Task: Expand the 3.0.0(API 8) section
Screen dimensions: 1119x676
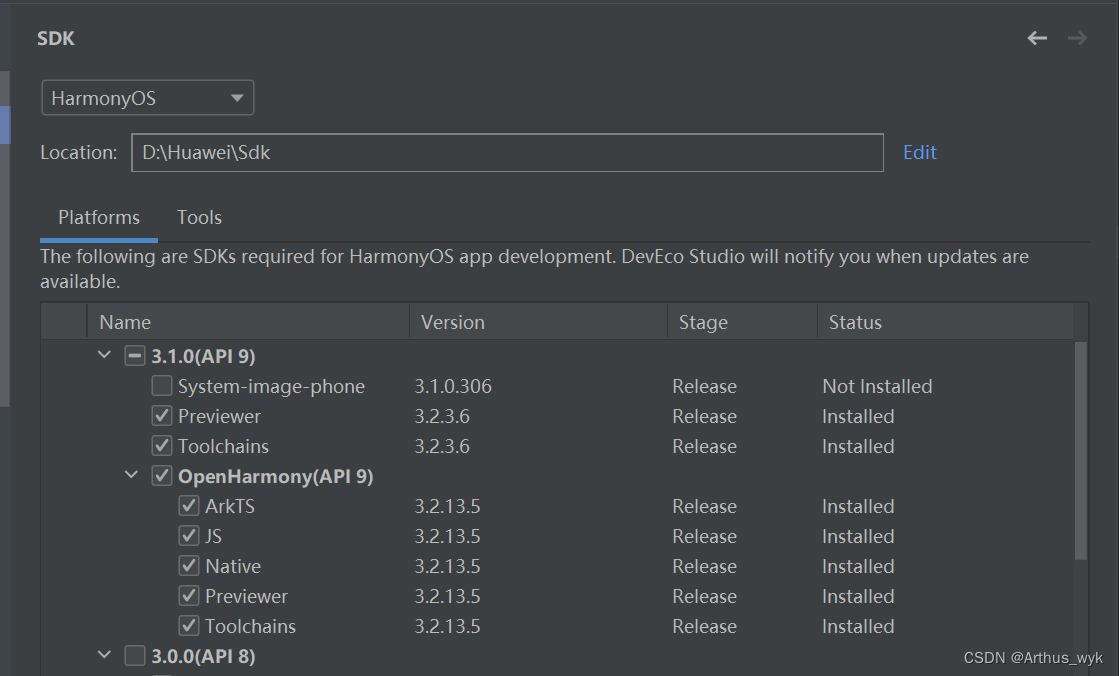Action: (x=104, y=655)
